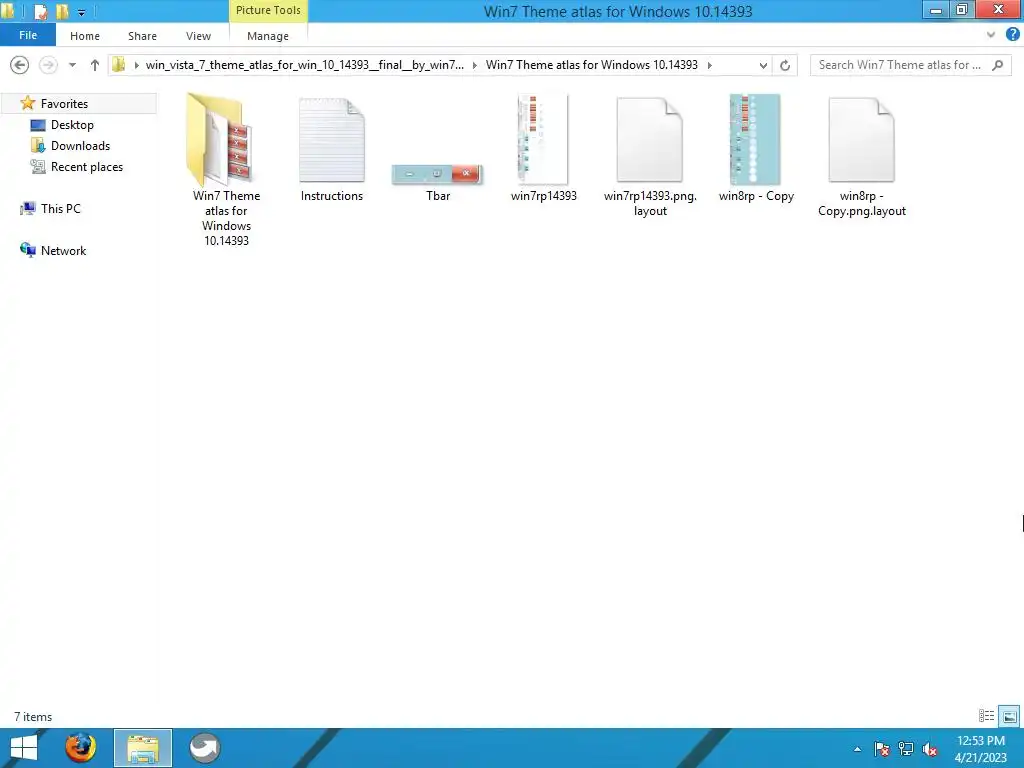The image size is (1024, 768).
Task: Open the Action Center flag icon
Action: (x=881, y=749)
